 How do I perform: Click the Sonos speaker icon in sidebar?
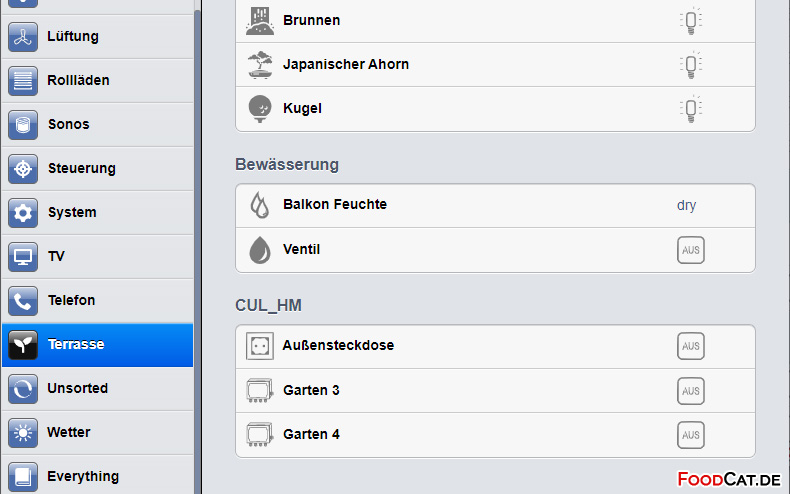click(x=23, y=125)
